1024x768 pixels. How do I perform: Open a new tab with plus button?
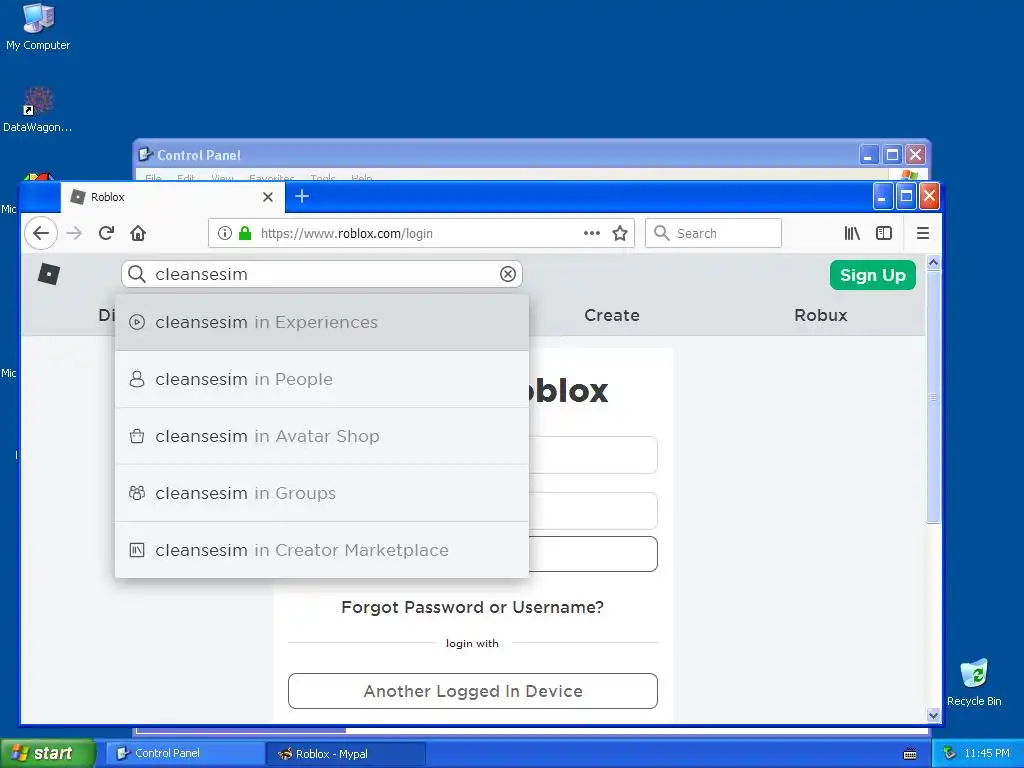click(302, 196)
